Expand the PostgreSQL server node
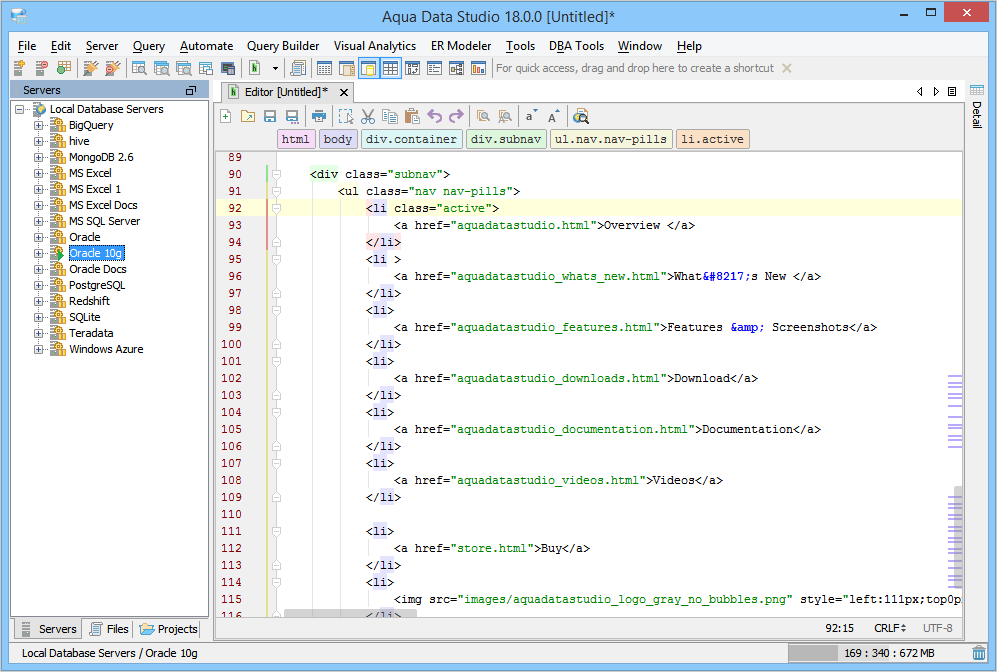Image resolution: width=997 pixels, height=672 pixels. [39, 285]
